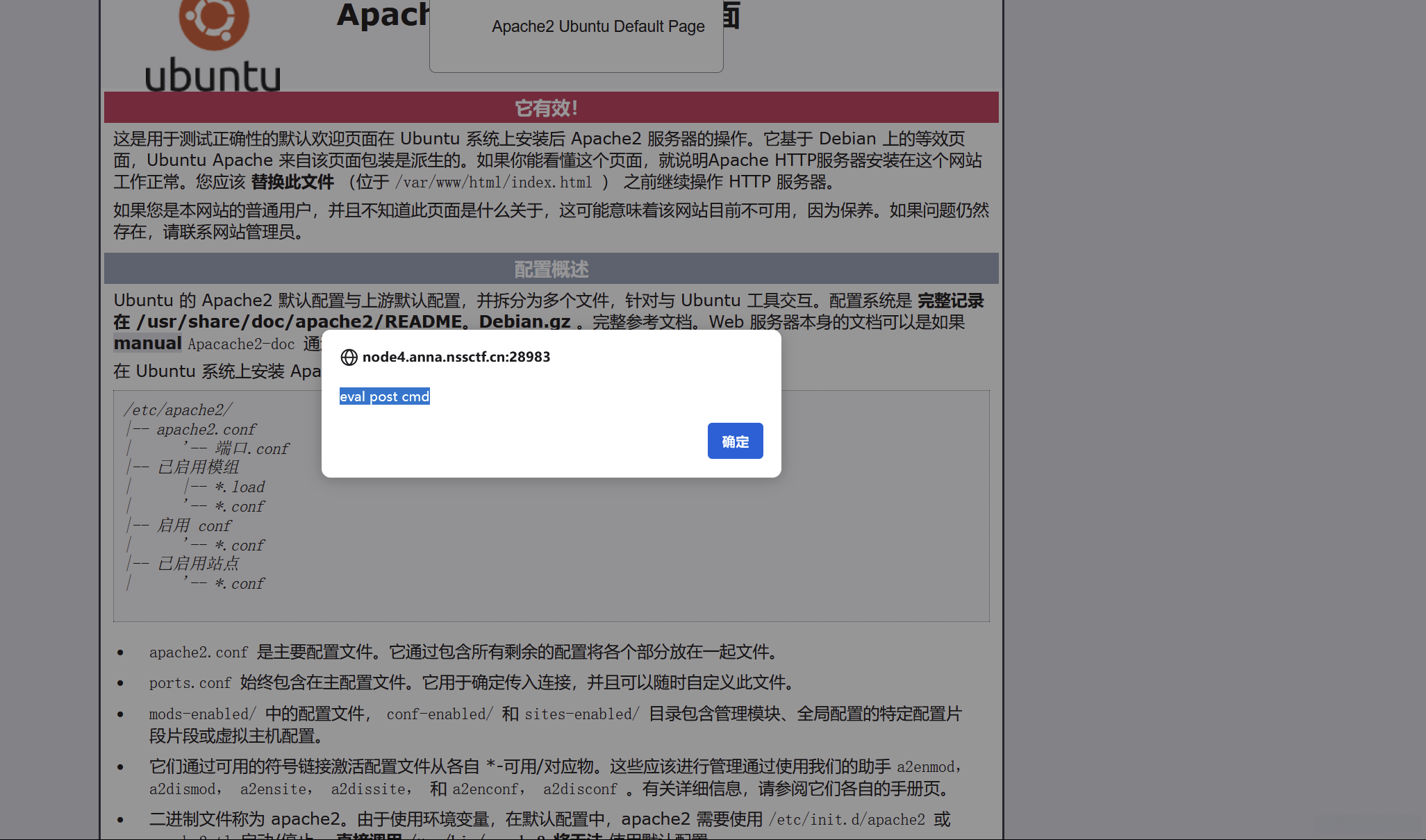The height and width of the screenshot is (840, 1426).
Task: Click the '端口.conf' entry in the config tree
Action: [x=251, y=449]
